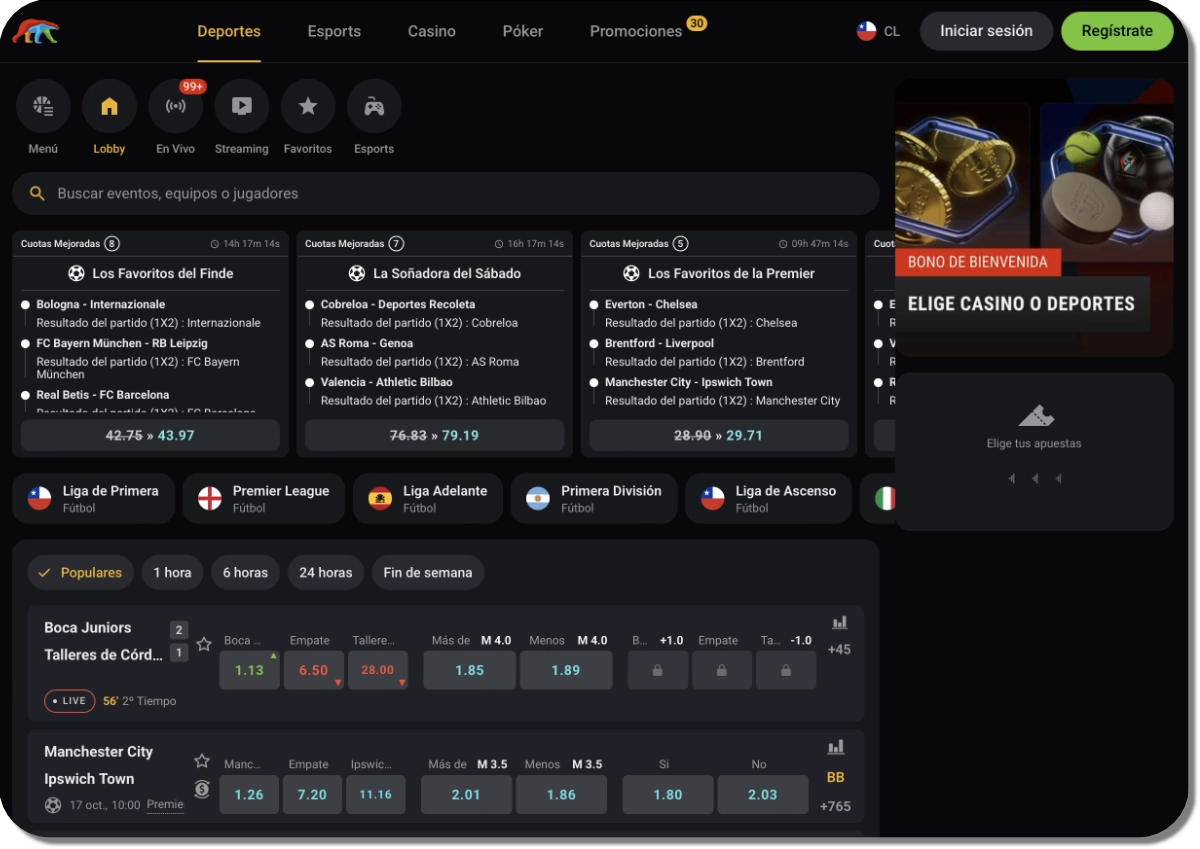Viewport: 1200px width, 849px height.
Task: Open +45 more markets for Boca match
Action: (839, 650)
